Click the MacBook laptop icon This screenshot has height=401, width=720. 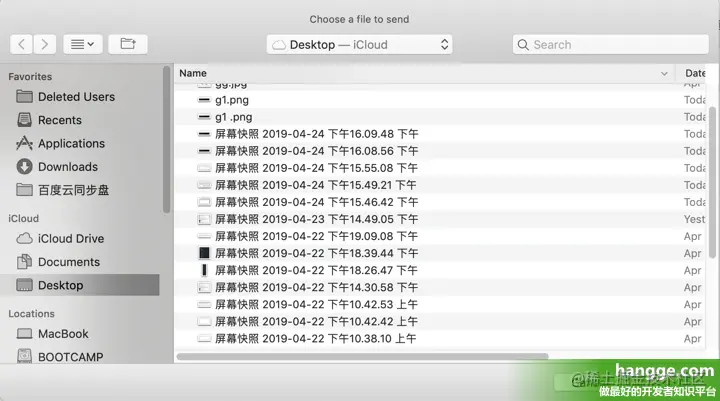click(x=24, y=333)
